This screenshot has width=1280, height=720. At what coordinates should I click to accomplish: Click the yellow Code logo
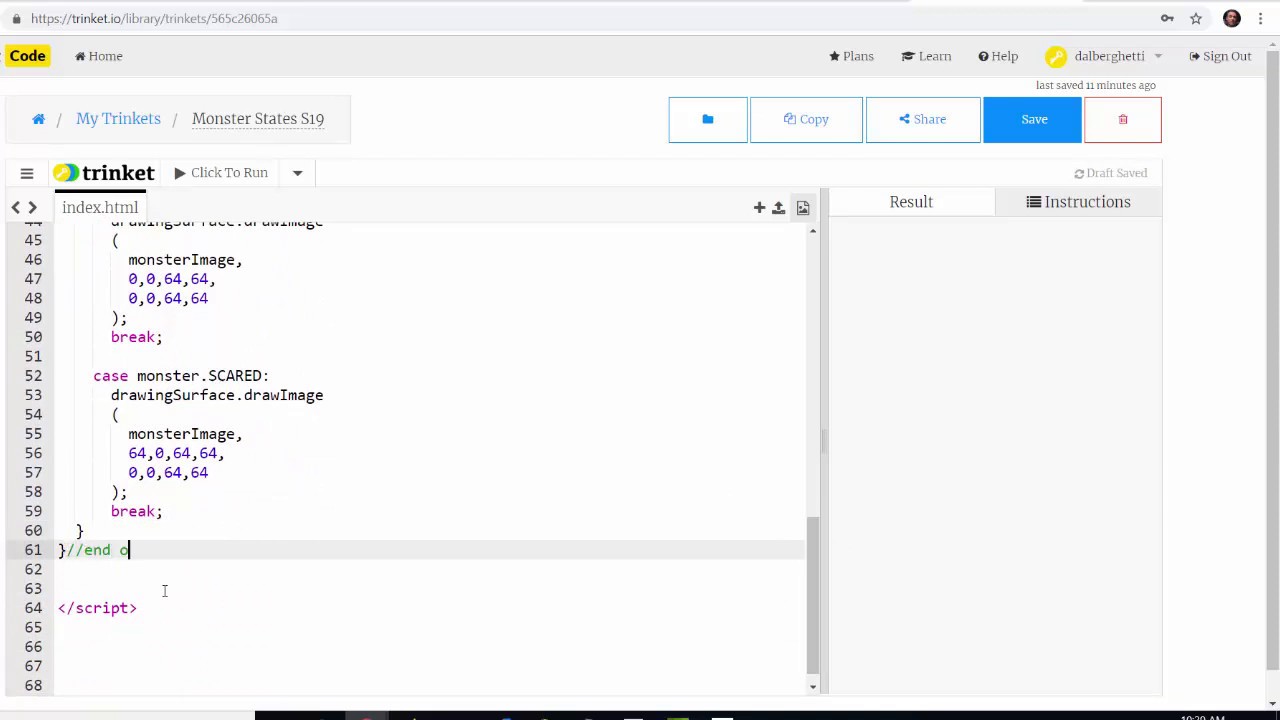pyautogui.click(x=27, y=56)
